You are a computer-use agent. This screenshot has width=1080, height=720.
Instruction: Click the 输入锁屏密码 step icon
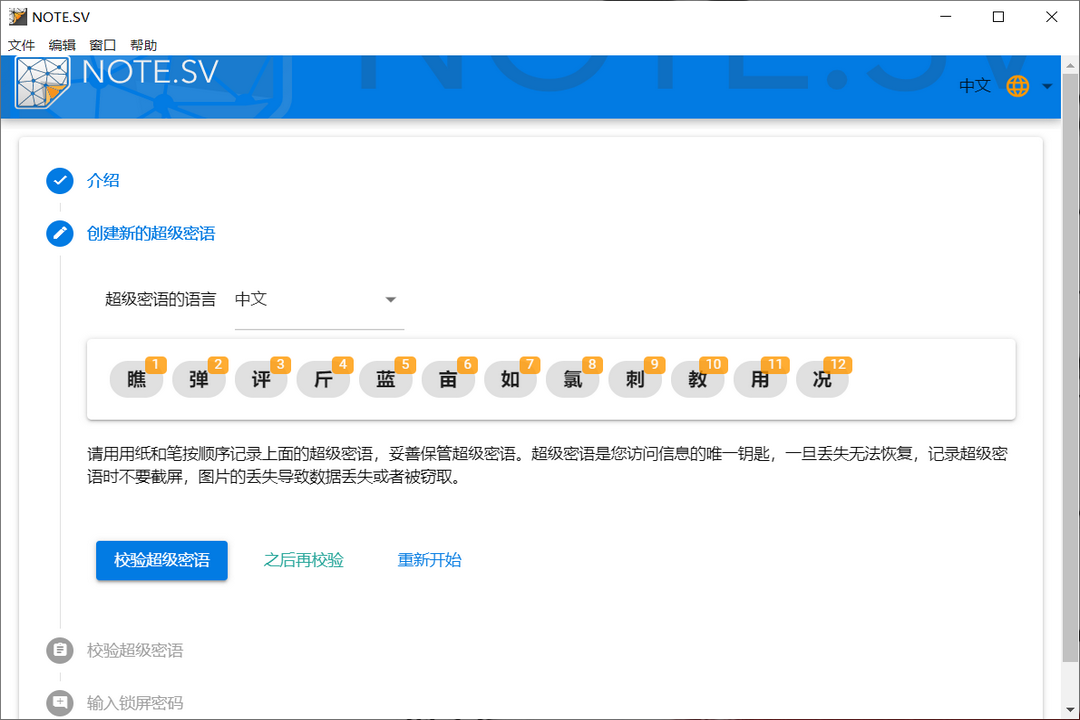point(60,702)
